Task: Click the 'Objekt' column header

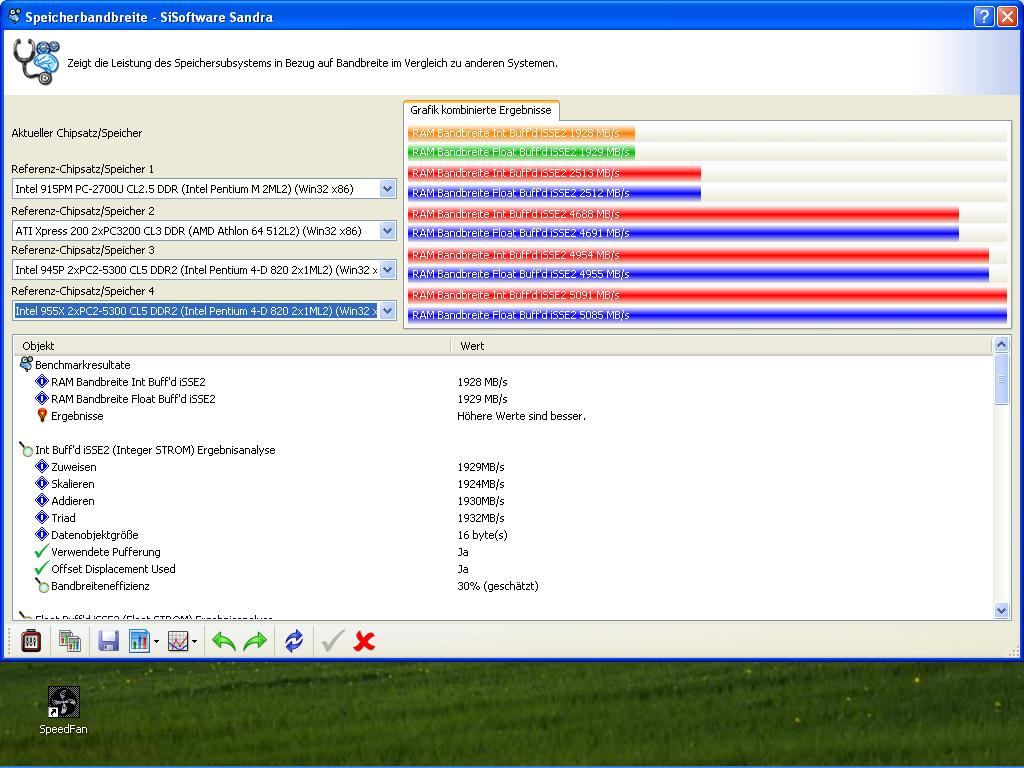Action: click(232, 345)
